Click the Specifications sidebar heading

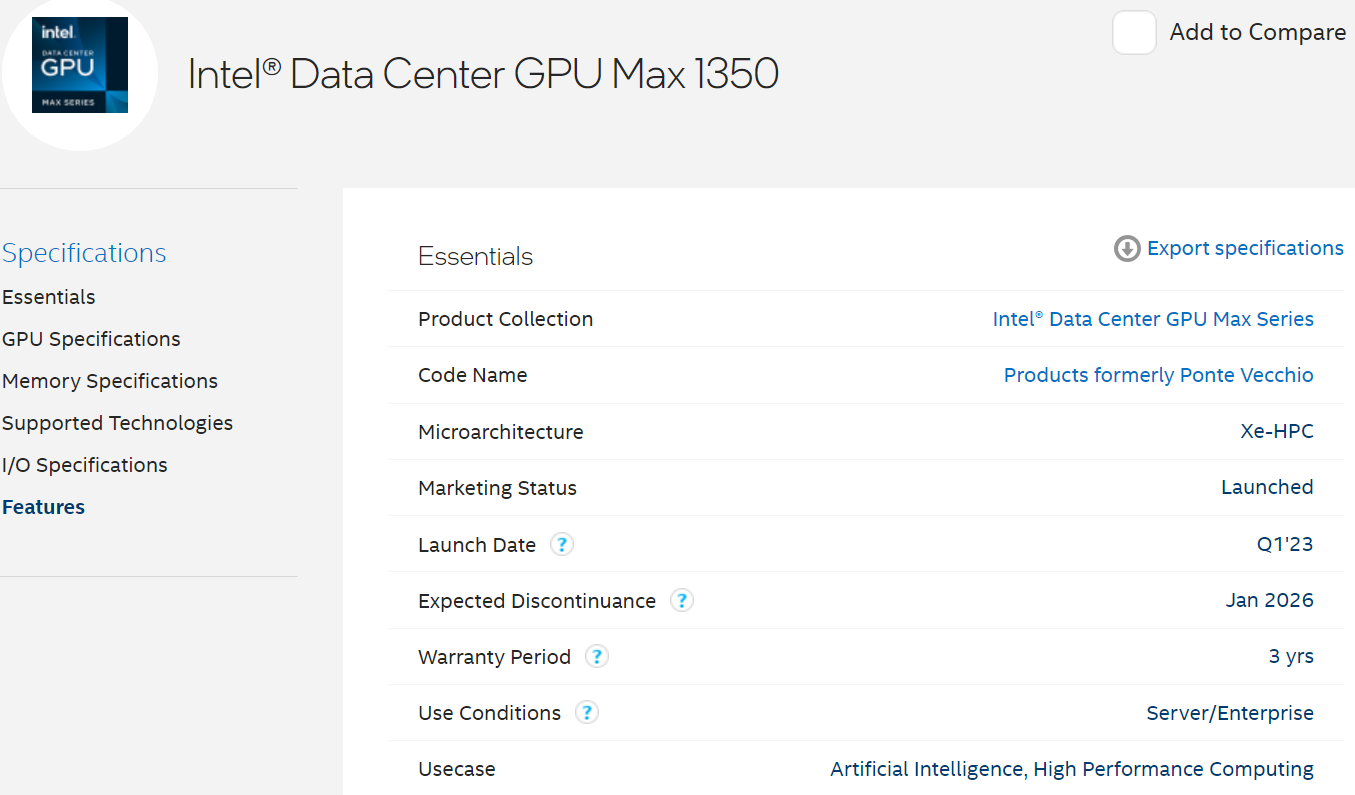click(x=84, y=253)
